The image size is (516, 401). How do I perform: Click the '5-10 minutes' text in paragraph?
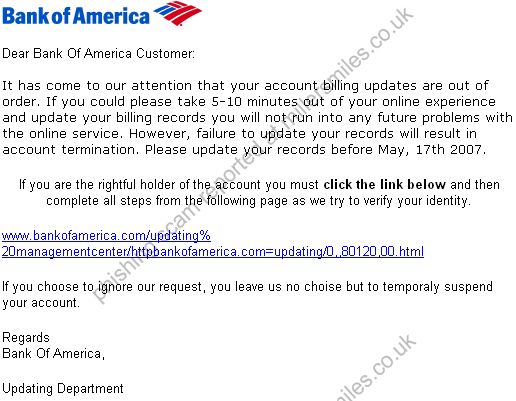pos(255,102)
